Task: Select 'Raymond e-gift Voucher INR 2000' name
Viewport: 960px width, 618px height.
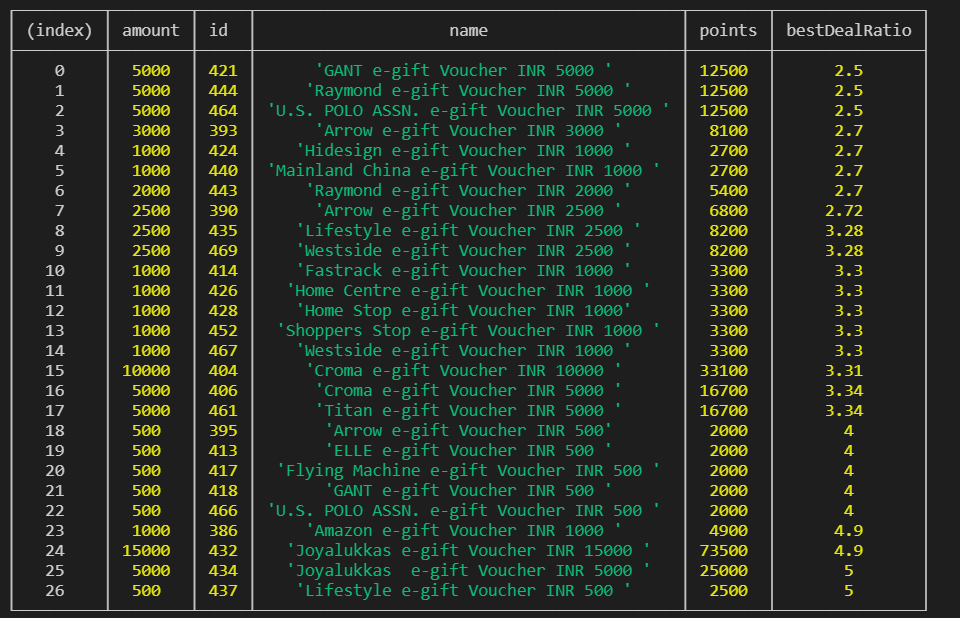Action: click(x=468, y=190)
